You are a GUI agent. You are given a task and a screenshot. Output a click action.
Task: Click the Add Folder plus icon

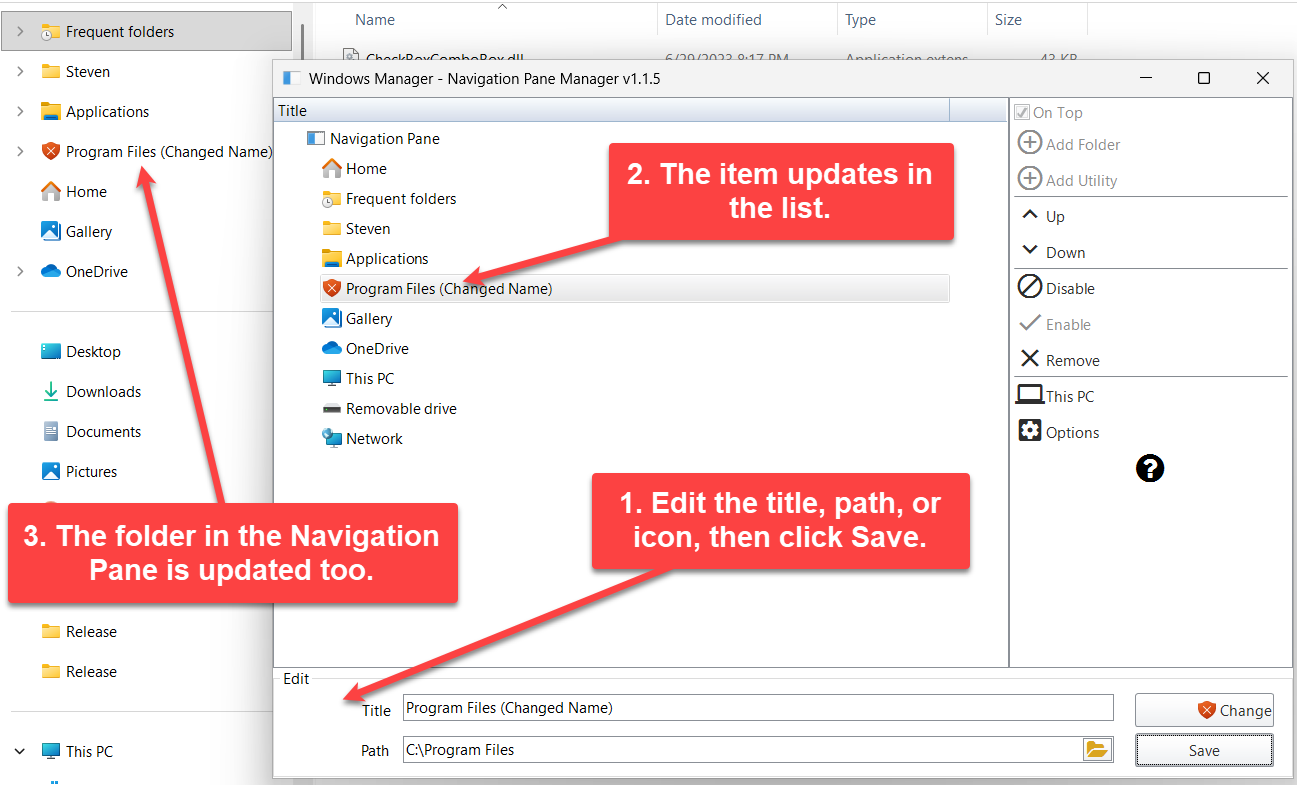coord(1029,143)
